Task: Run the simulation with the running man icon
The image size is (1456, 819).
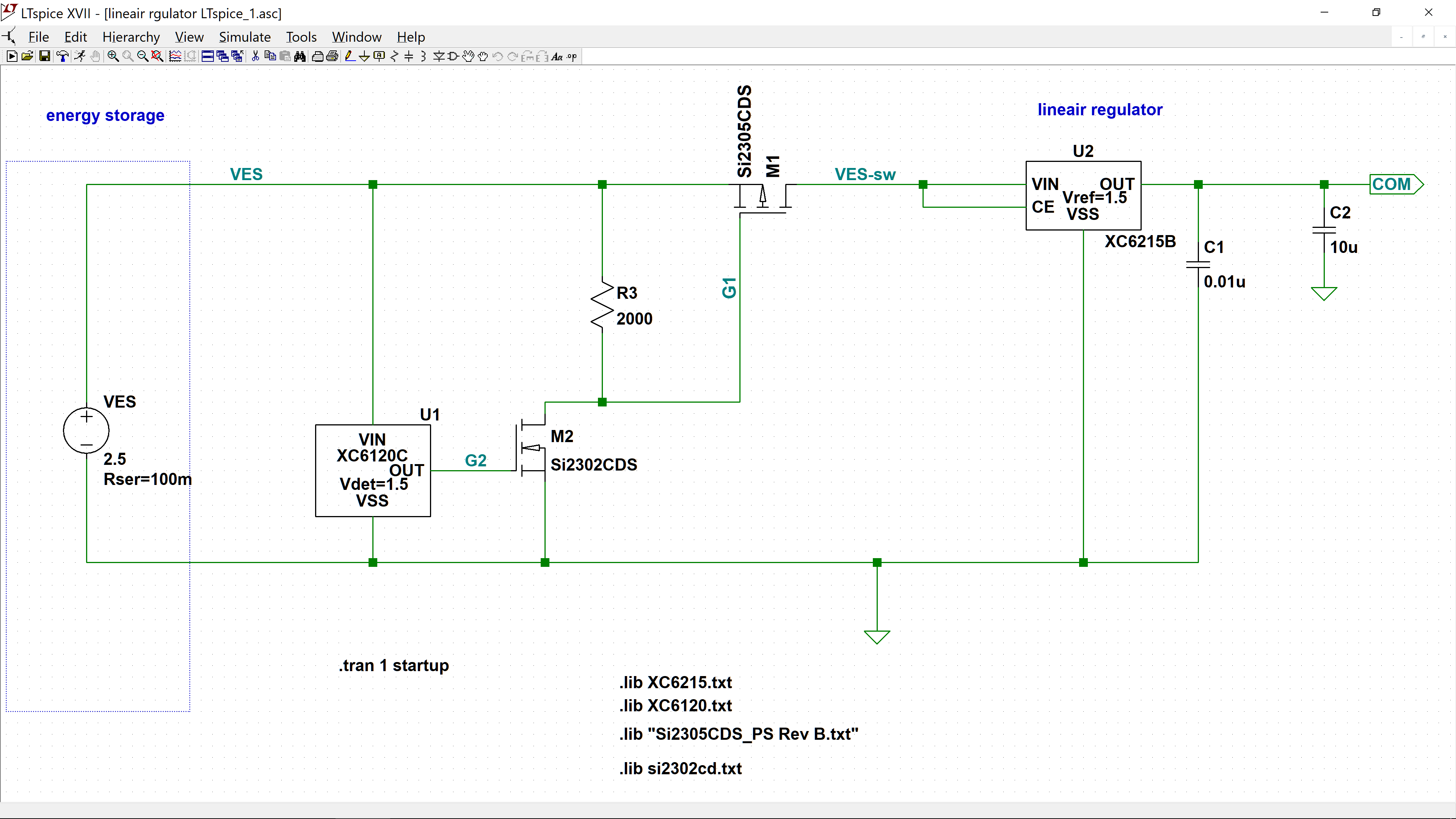Action: 80,56
